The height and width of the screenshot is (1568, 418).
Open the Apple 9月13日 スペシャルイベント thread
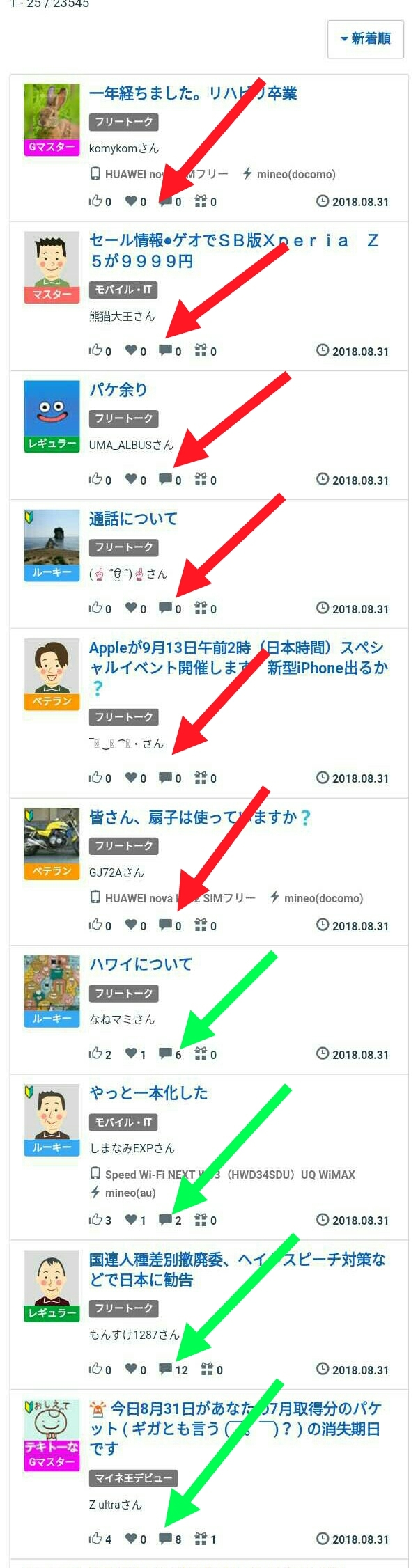(238, 668)
